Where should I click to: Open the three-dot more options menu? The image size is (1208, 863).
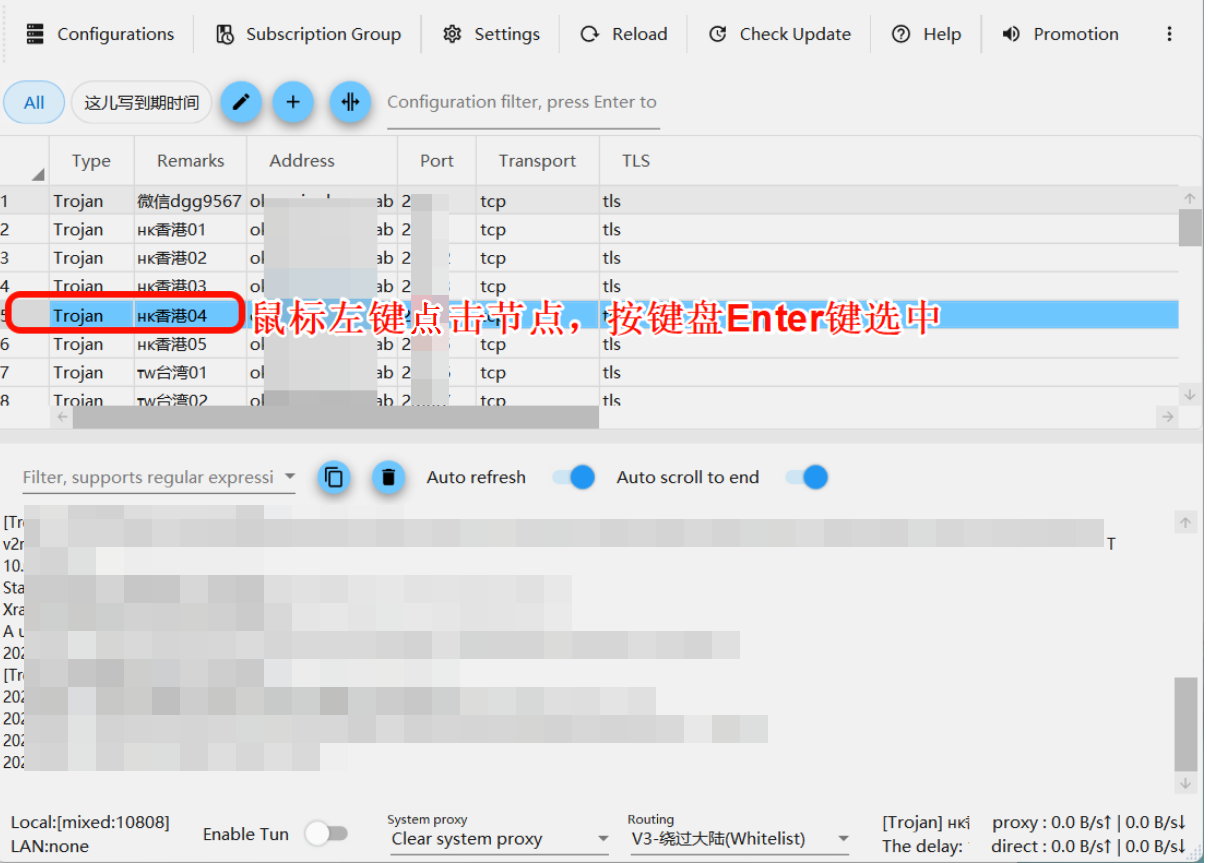coord(1169,34)
